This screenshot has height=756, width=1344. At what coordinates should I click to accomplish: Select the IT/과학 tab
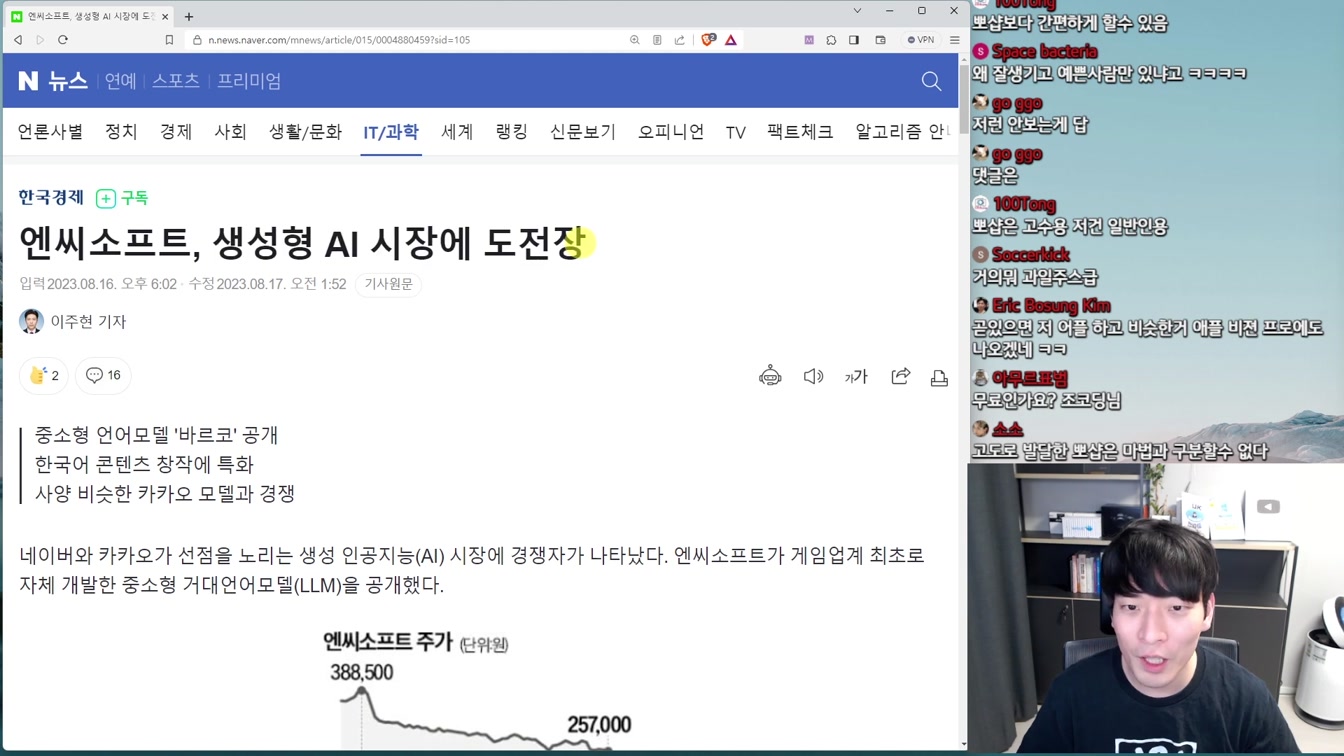[391, 132]
